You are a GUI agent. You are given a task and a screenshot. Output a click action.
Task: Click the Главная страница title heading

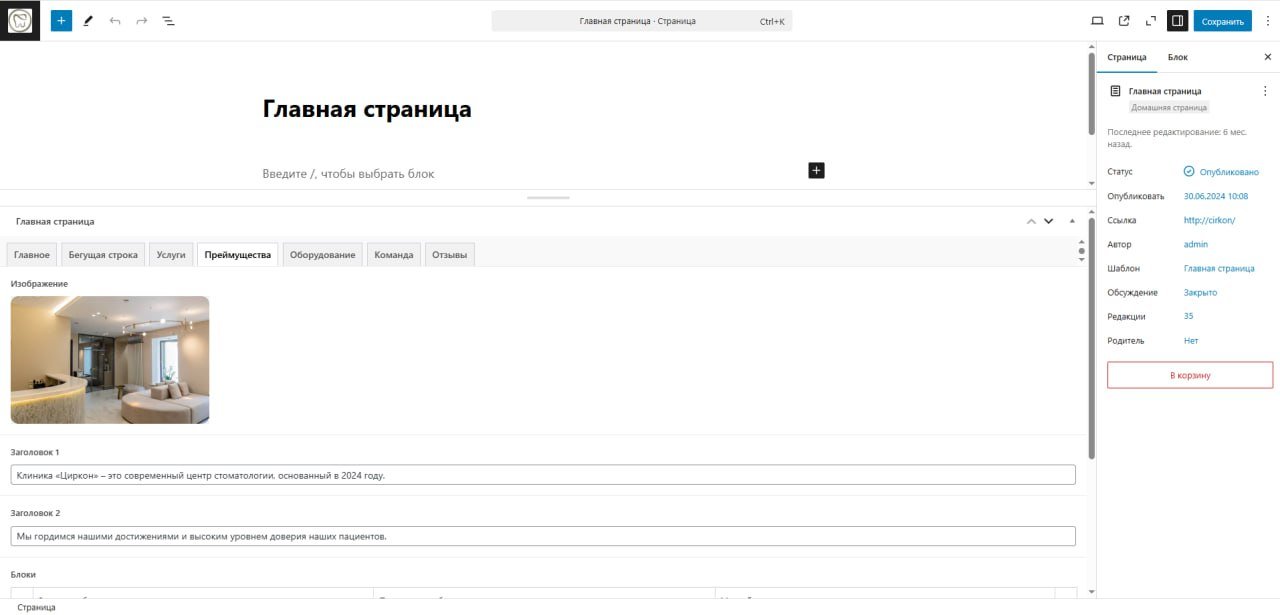click(x=367, y=109)
